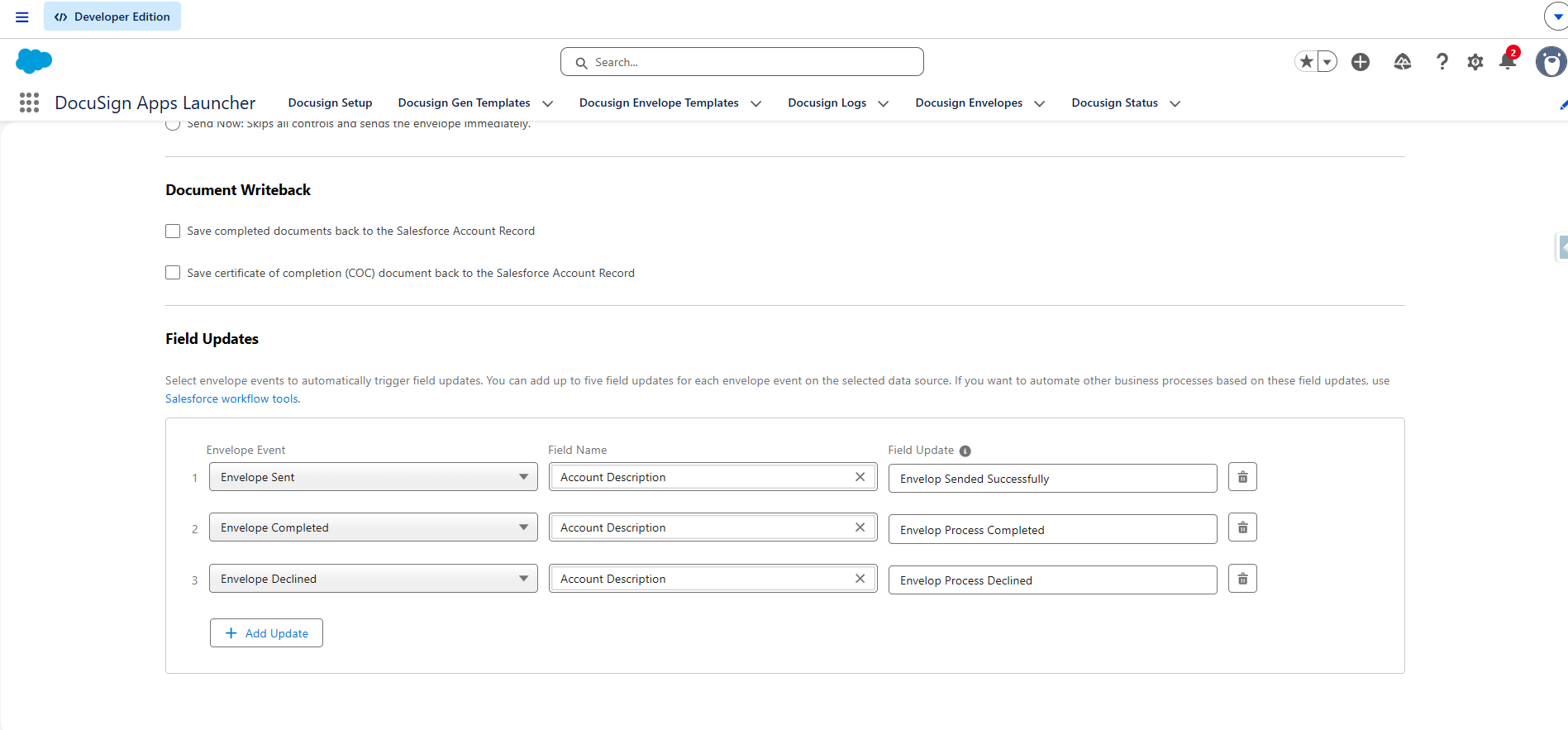Image resolution: width=1568 pixels, height=730 pixels.
Task: Open the favorites list dropdown arrow
Action: (1327, 61)
